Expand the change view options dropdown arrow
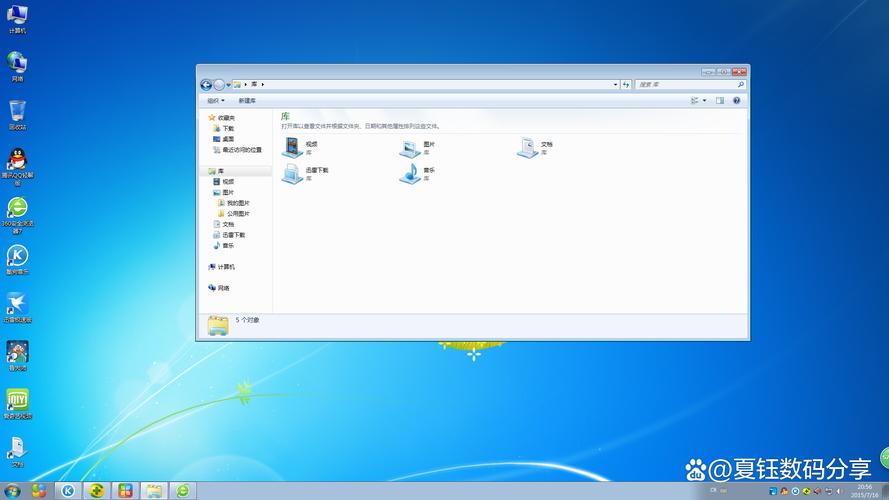 pos(704,101)
